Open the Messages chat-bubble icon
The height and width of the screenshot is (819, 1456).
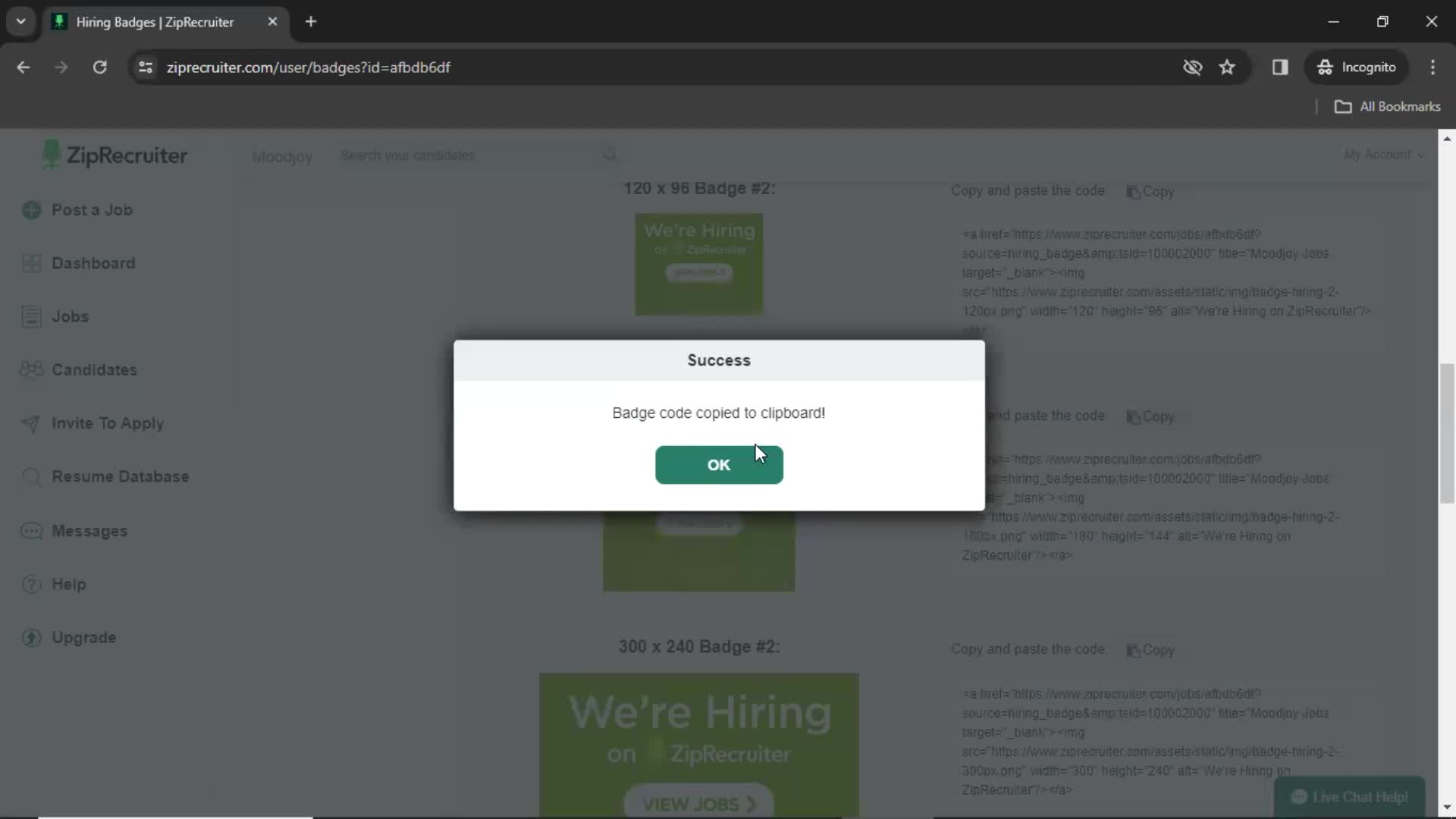pos(31,531)
